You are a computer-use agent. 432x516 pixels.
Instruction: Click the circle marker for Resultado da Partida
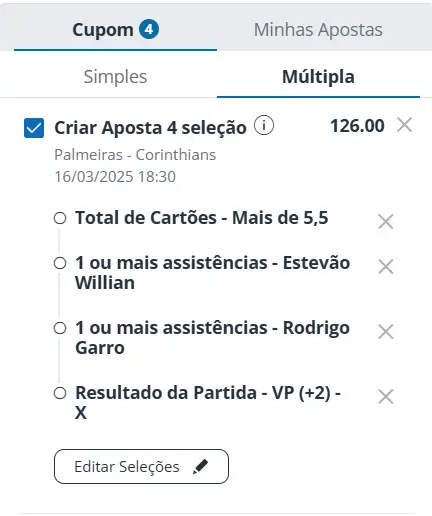point(60,393)
